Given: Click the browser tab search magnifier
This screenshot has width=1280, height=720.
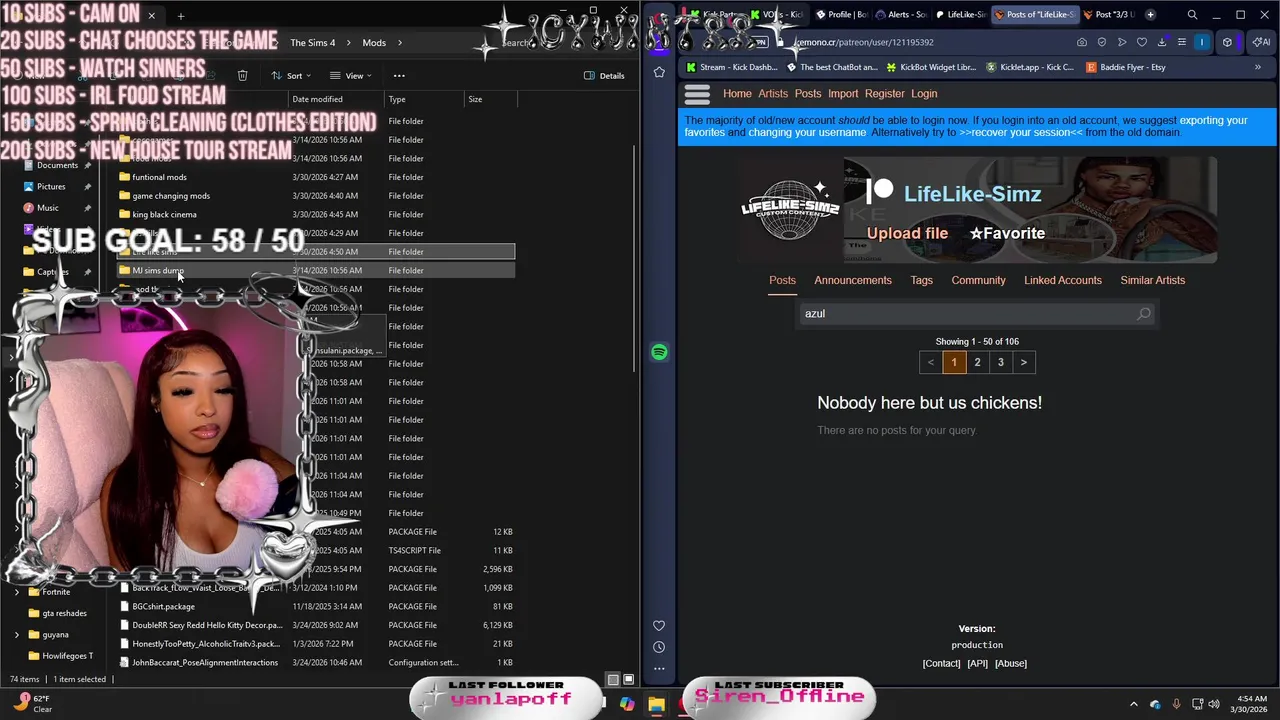Looking at the screenshot, I should coord(1192,15).
